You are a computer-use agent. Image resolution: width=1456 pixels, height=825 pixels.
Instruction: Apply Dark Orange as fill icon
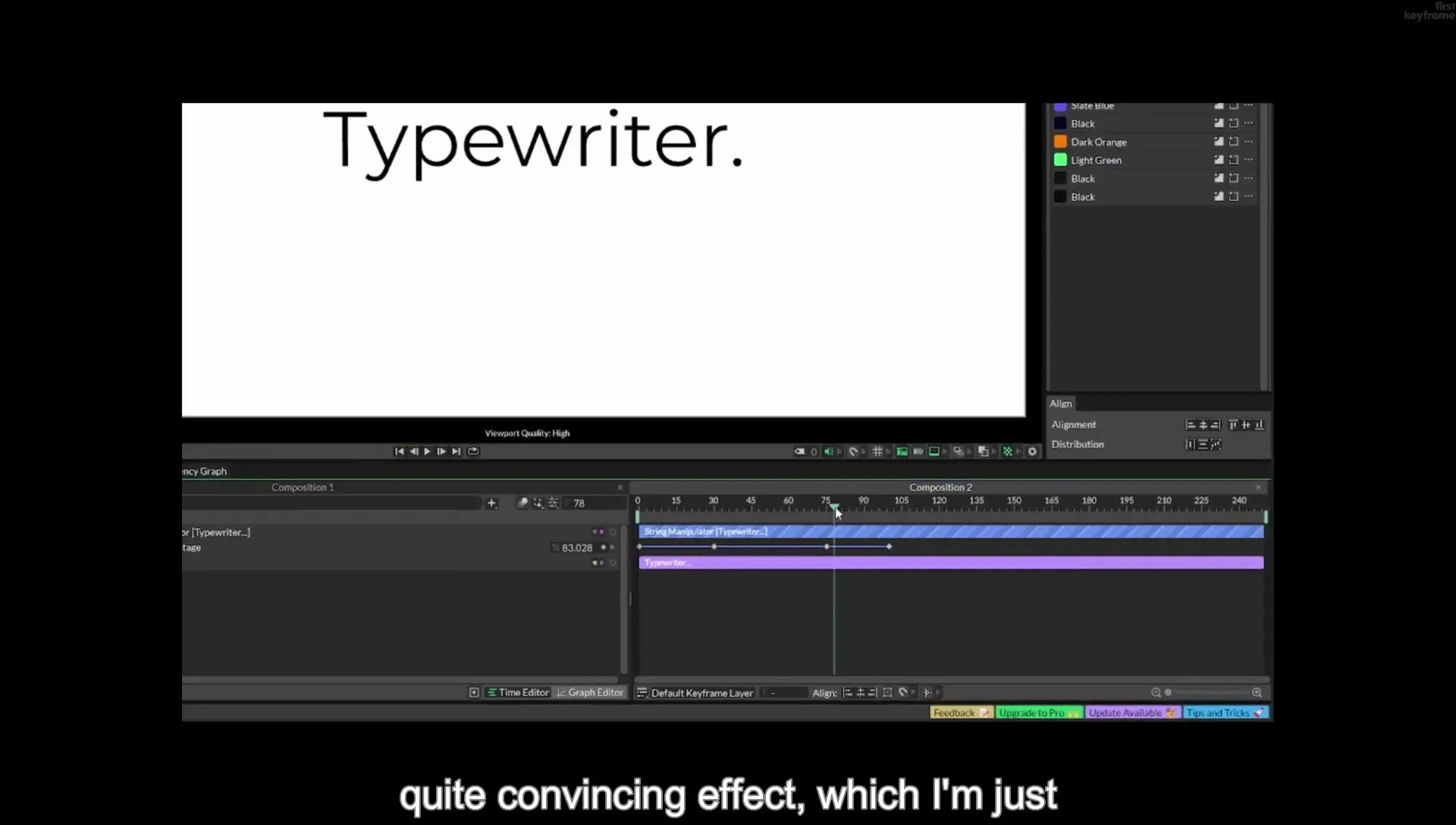tap(1219, 142)
